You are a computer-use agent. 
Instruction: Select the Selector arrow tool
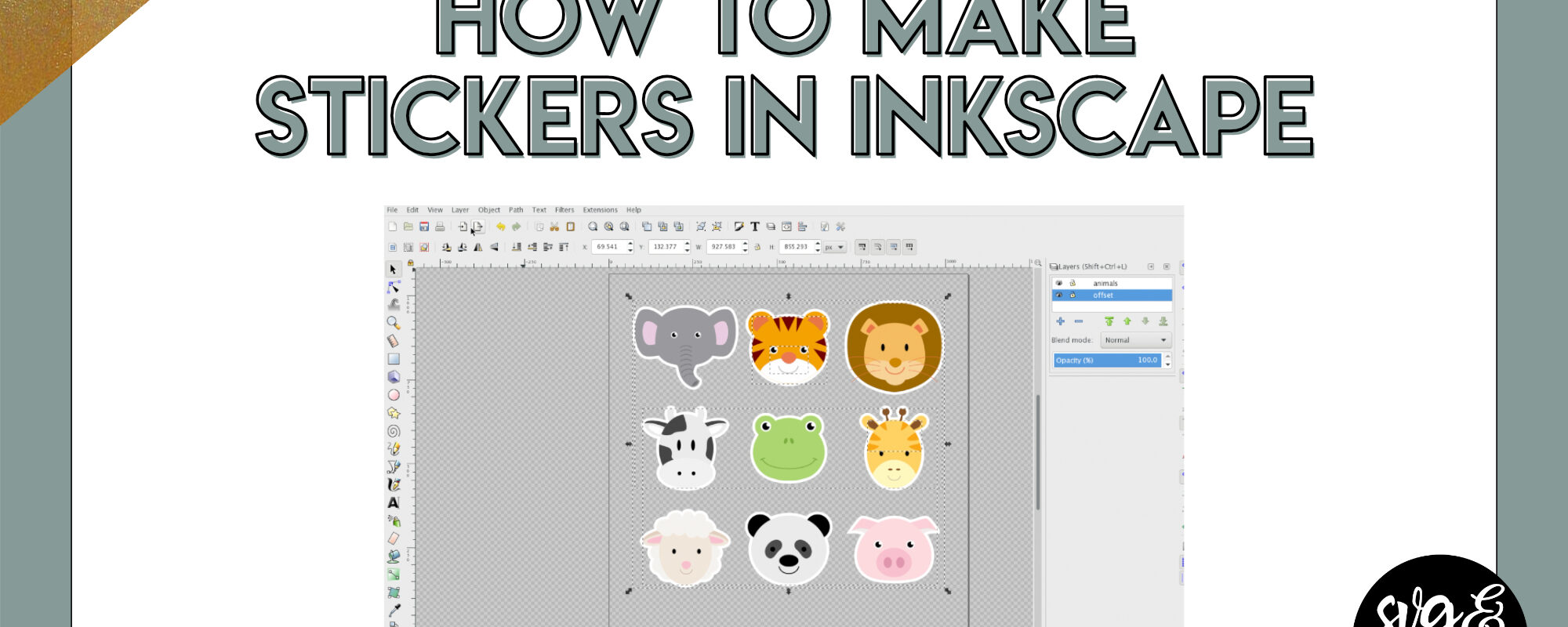point(394,269)
